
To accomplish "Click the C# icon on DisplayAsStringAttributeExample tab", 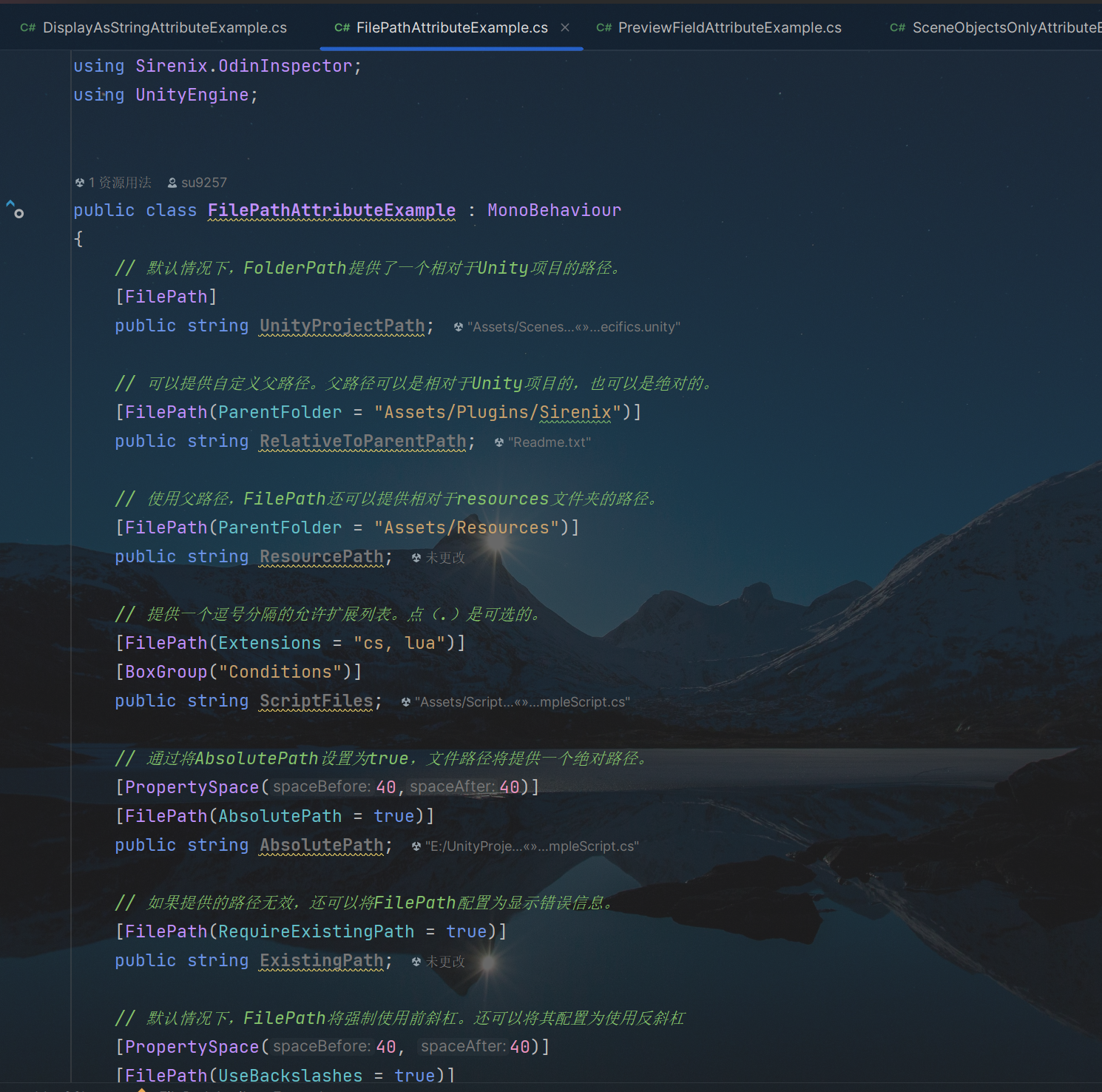I will pyautogui.click(x=28, y=27).
